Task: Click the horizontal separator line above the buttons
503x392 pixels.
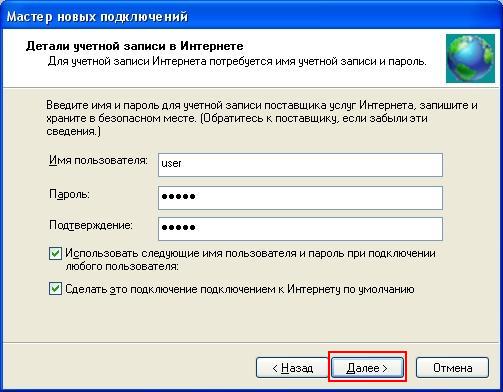Action: pyautogui.click(x=251, y=342)
